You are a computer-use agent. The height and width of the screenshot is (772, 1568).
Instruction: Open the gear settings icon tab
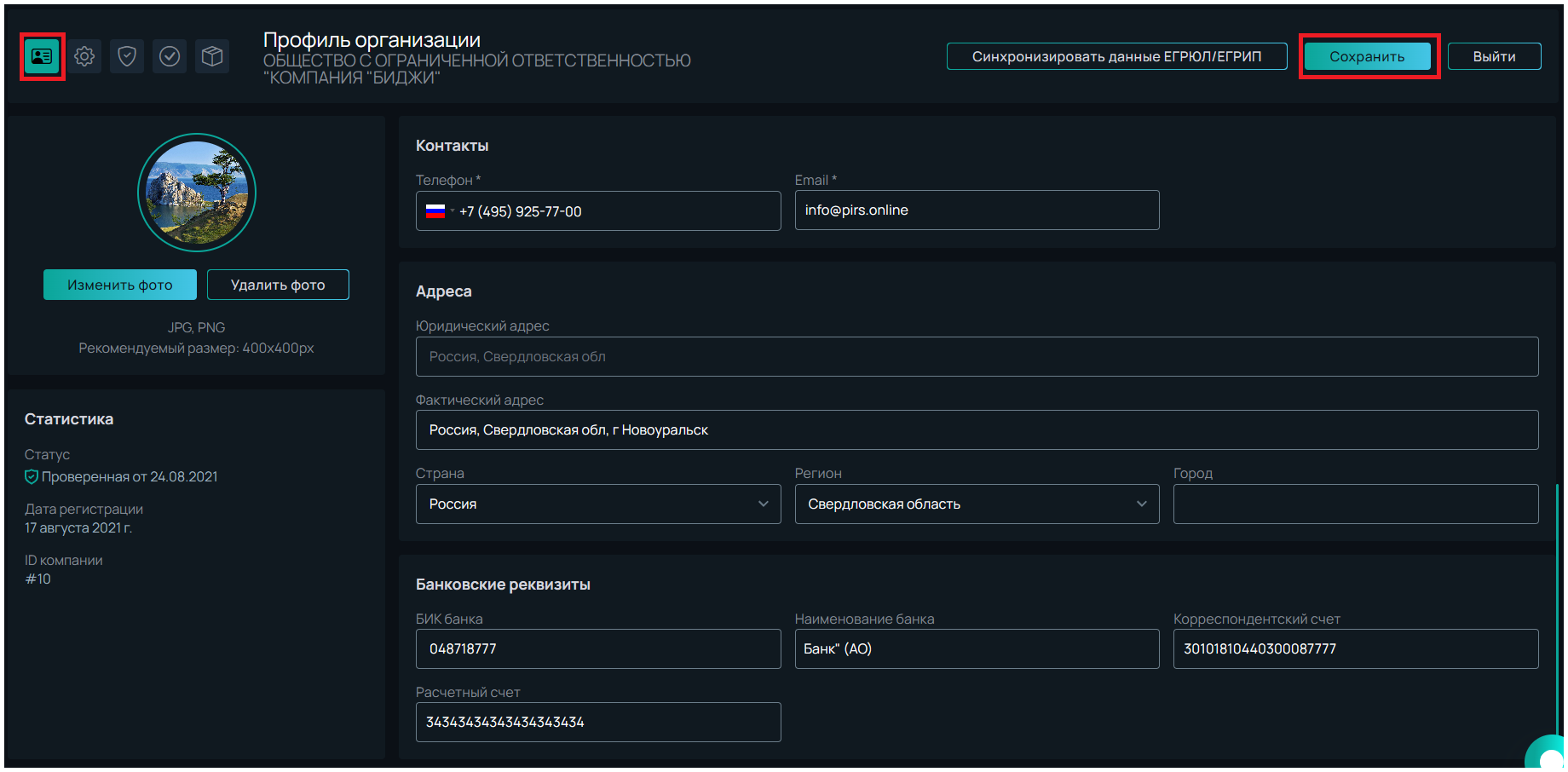pyautogui.click(x=84, y=57)
